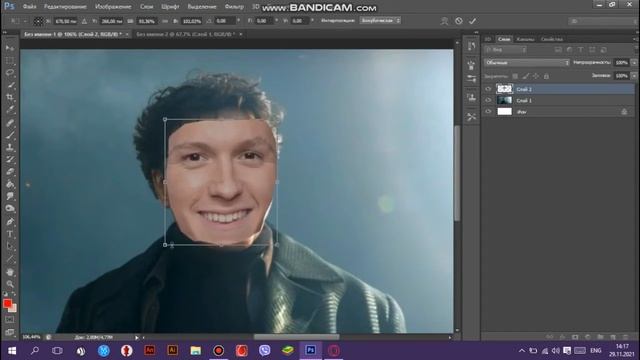
Task: Select the Hand tool
Action: pyautogui.click(x=10, y=272)
